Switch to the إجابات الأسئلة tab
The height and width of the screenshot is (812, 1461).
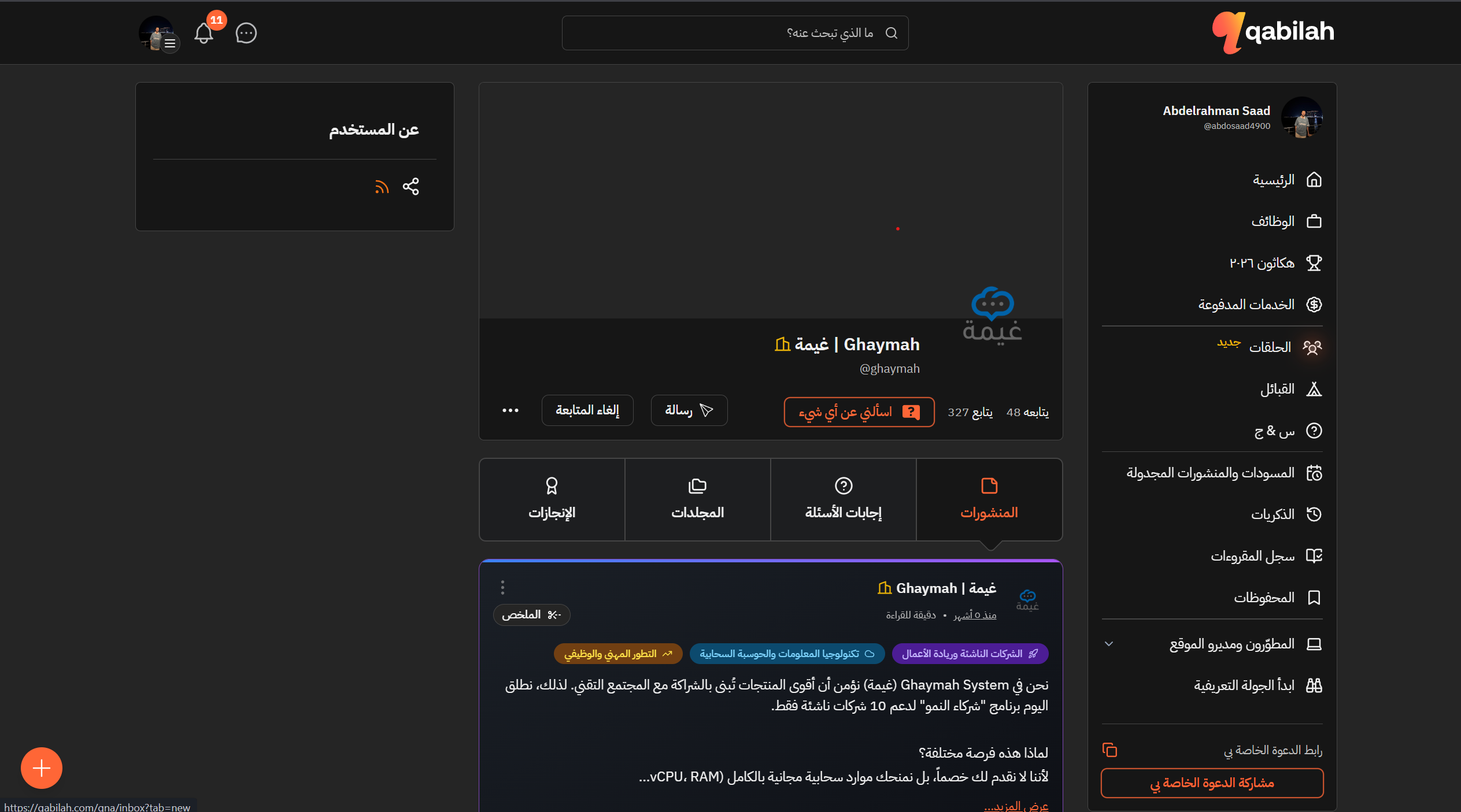pos(844,500)
